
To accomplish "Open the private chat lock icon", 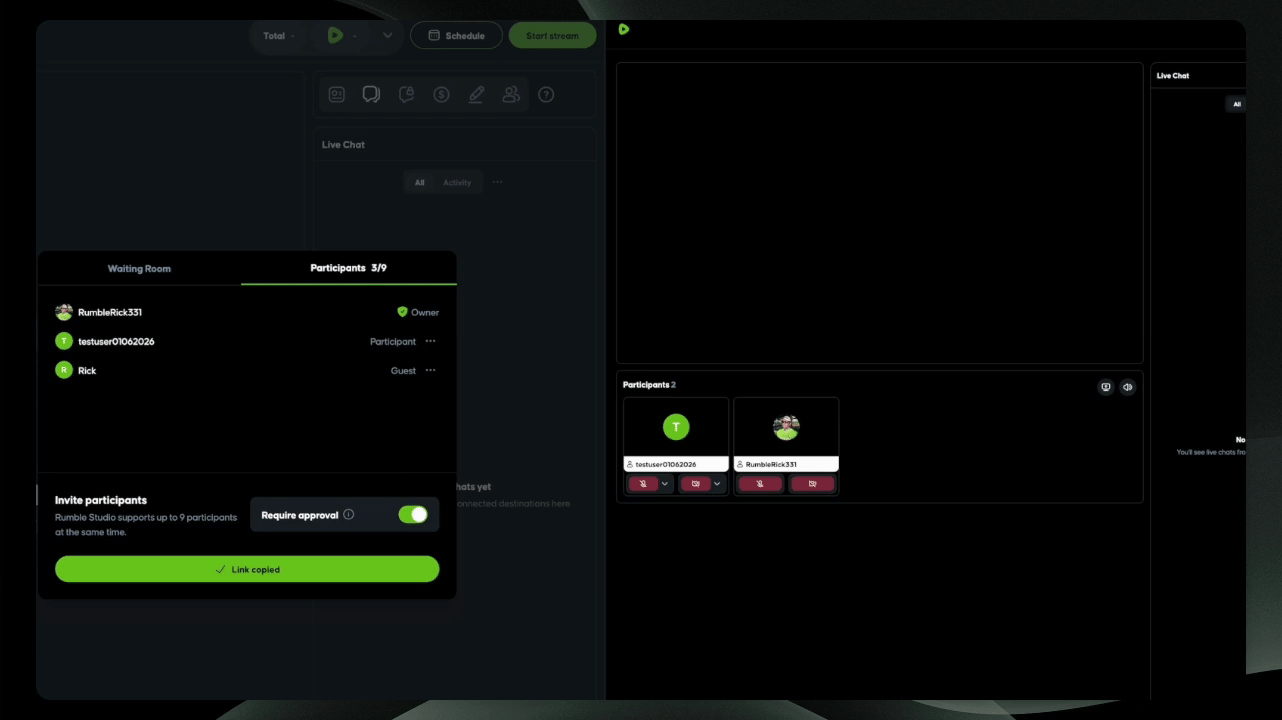I will click(406, 95).
